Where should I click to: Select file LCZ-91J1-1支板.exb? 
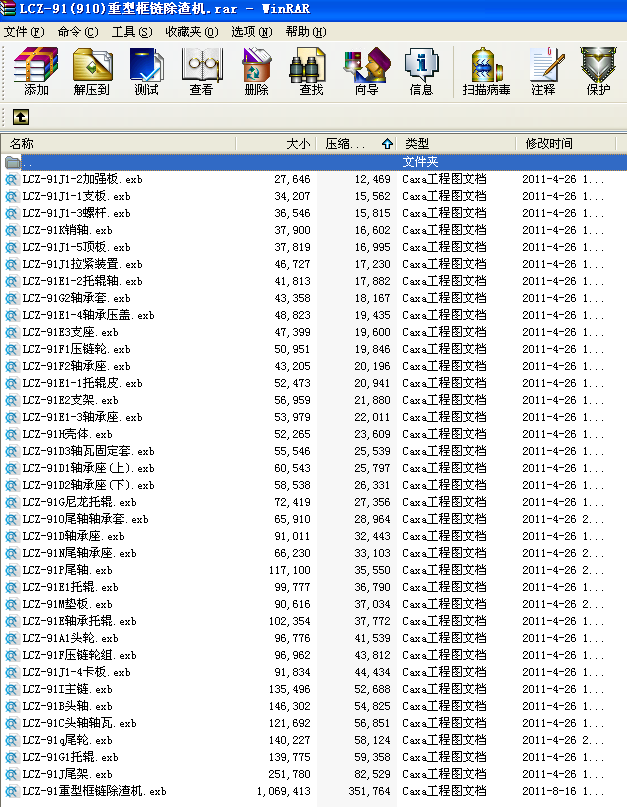[76, 197]
